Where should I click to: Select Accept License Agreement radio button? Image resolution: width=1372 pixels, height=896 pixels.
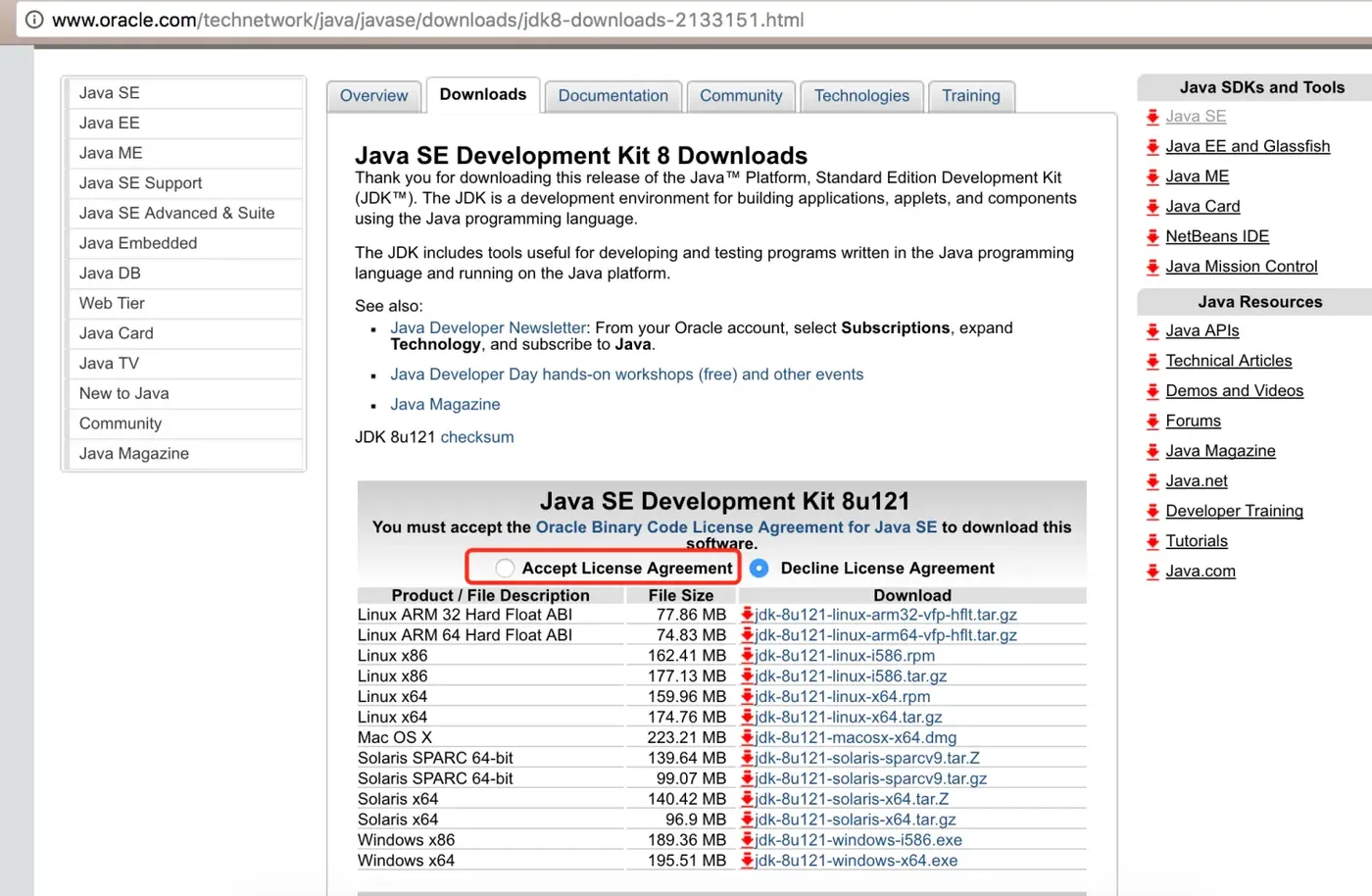[505, 569]
